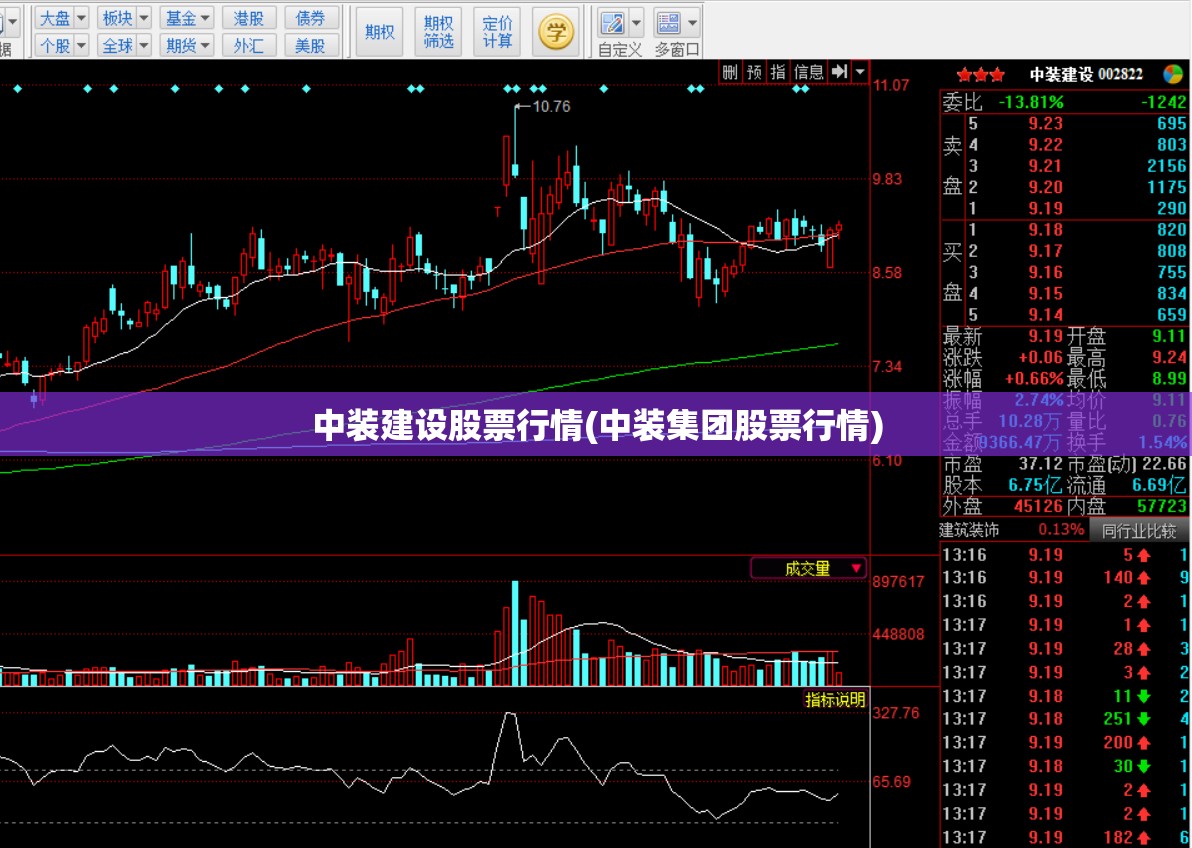Click the 10.76 high price marker
1192x848 pixels.
tap(551, 106)
